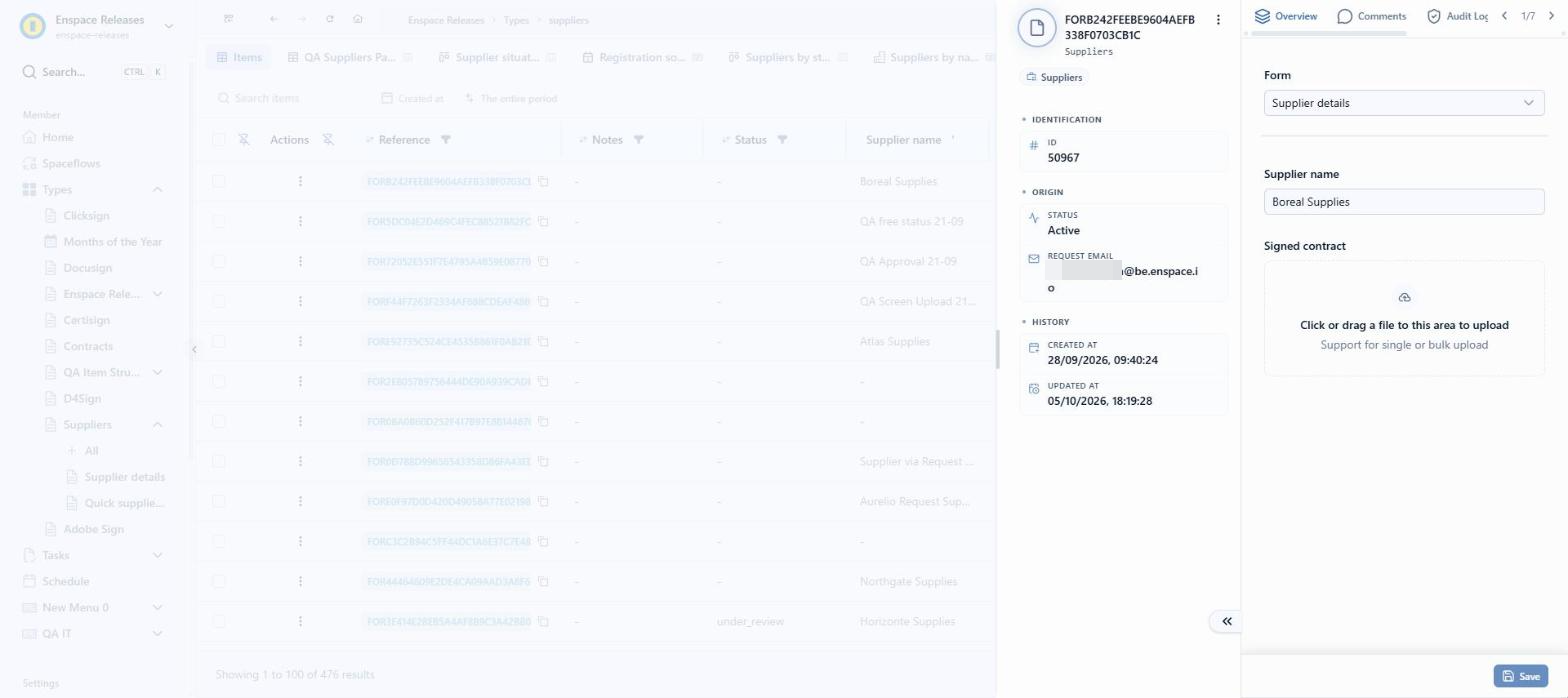Select the checkbox for QA free status 21-09 row
This screenshot has width=1568, height=698.
point(219,222)
